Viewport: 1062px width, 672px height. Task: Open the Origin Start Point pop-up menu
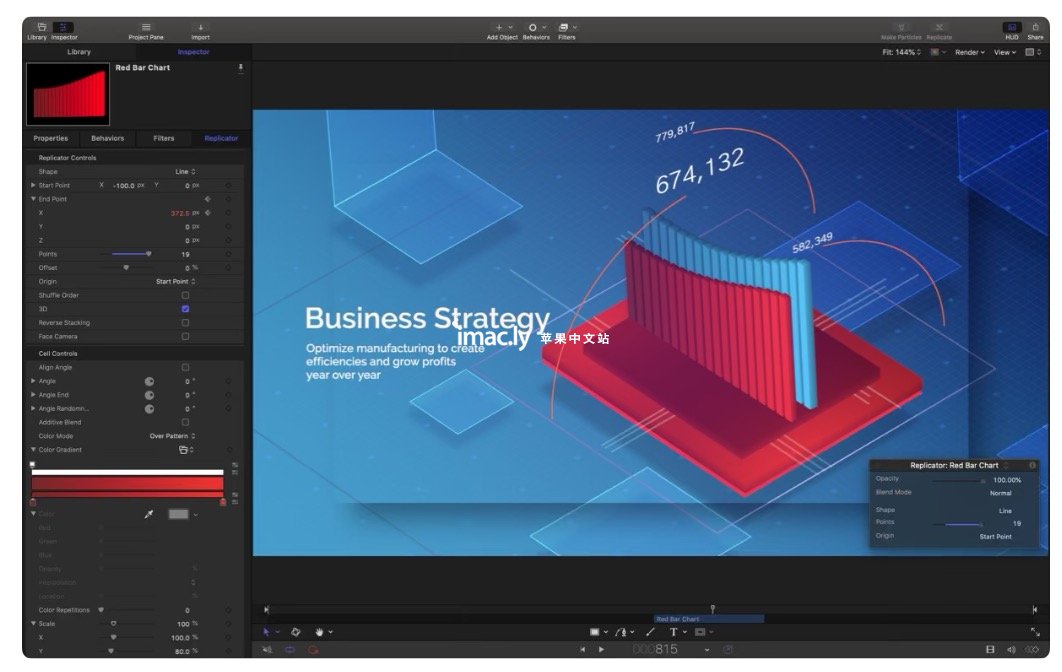click(175, 281)
